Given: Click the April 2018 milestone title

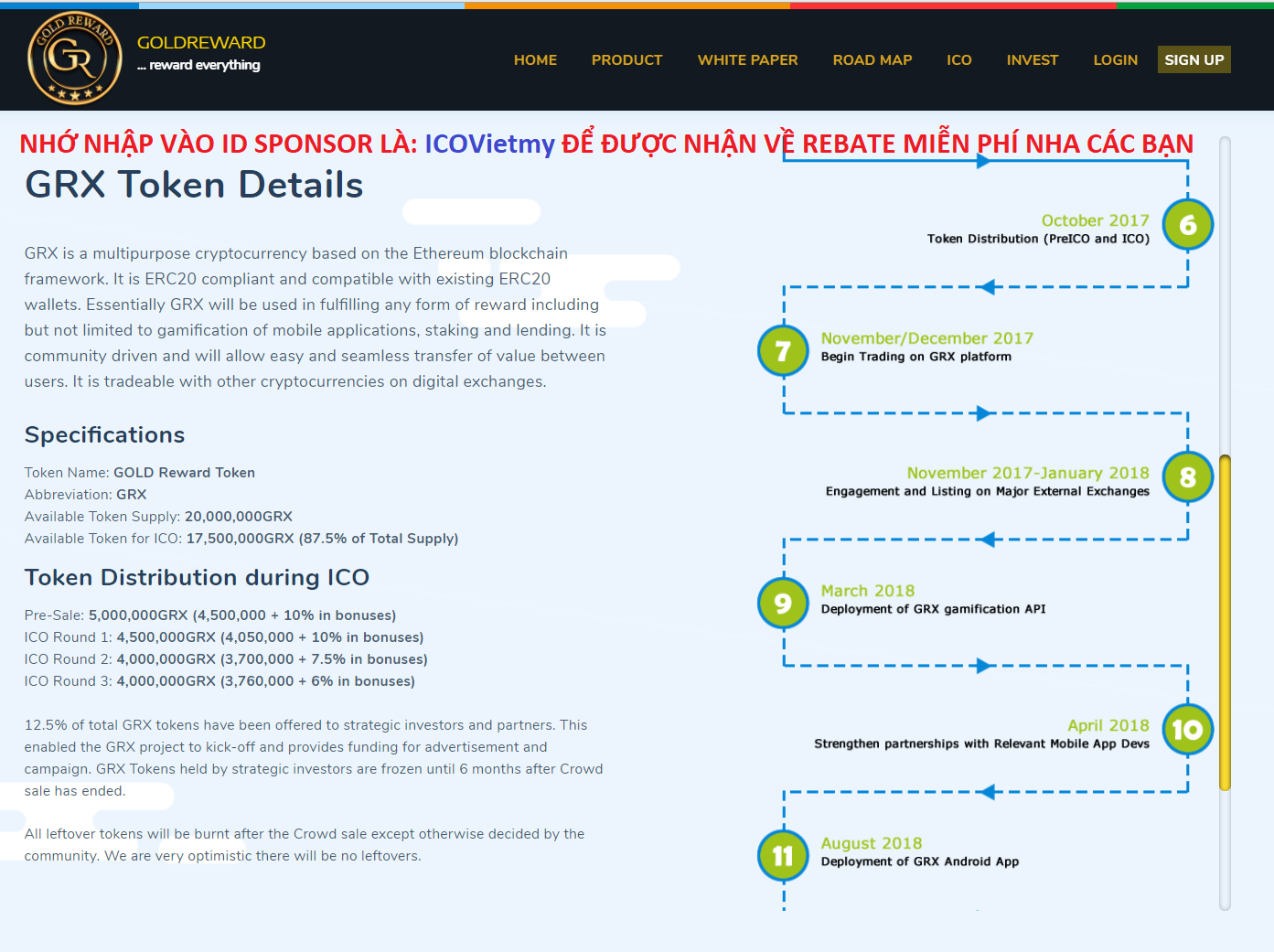Looking at the screenshot, I should [x=1108, y=725].
